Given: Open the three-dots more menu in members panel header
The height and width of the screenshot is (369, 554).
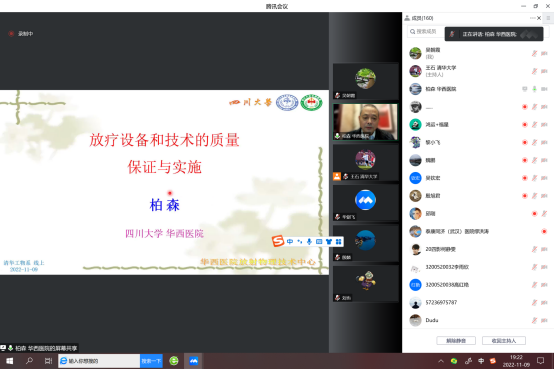Looking at the screenshot, I should coord(532,18).
